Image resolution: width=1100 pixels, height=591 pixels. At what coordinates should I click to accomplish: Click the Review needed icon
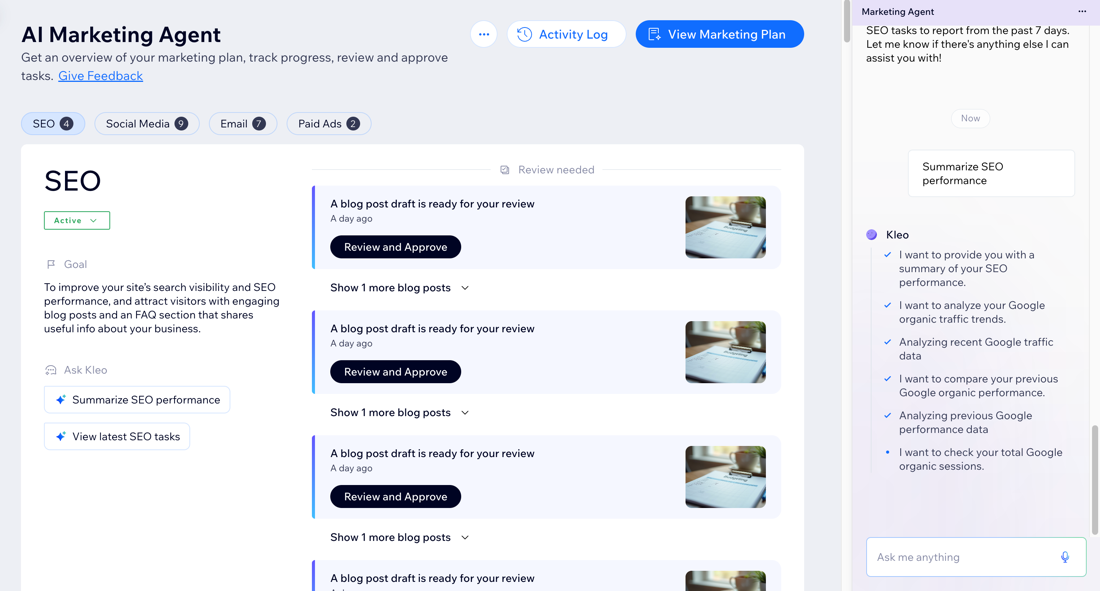coord(504,170)
